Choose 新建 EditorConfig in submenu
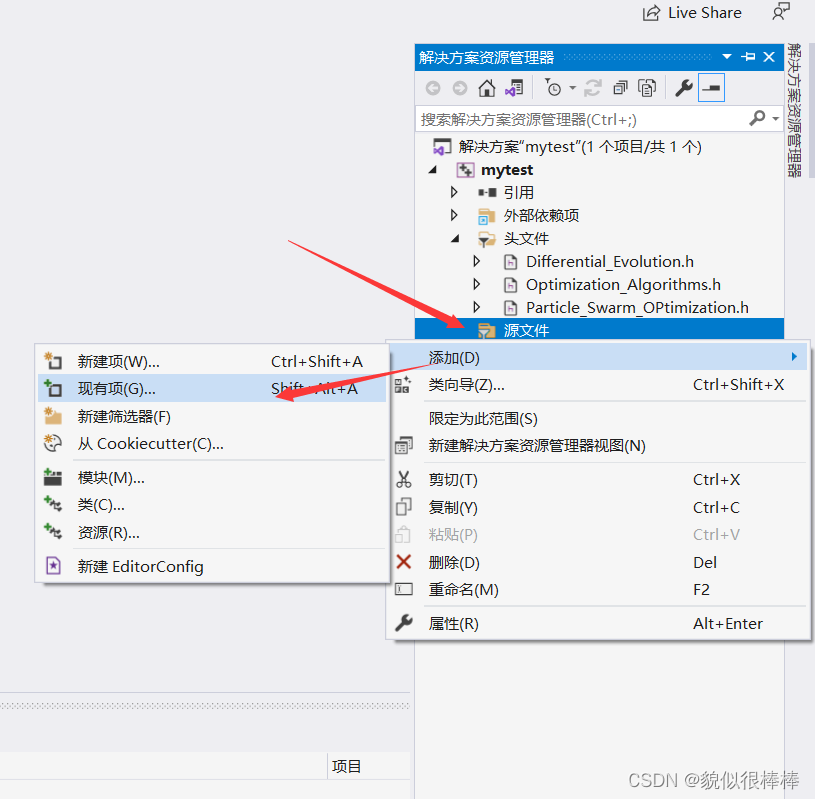815x799 pixels. tap(212, 566)
